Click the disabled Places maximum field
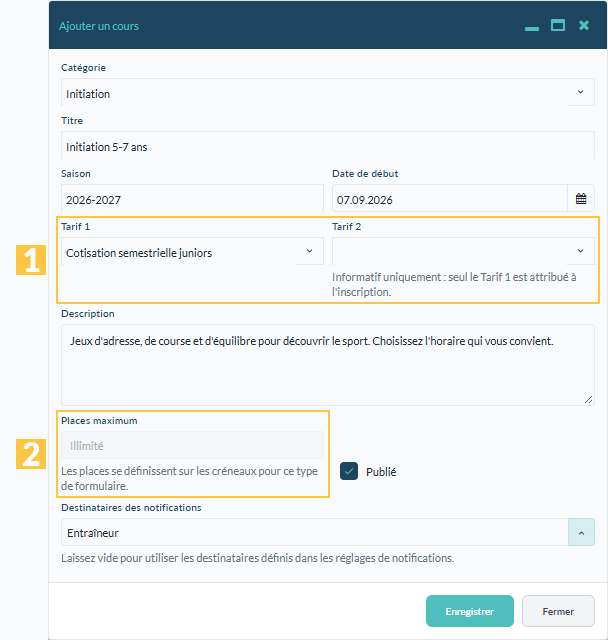 [x=192, y=445]
